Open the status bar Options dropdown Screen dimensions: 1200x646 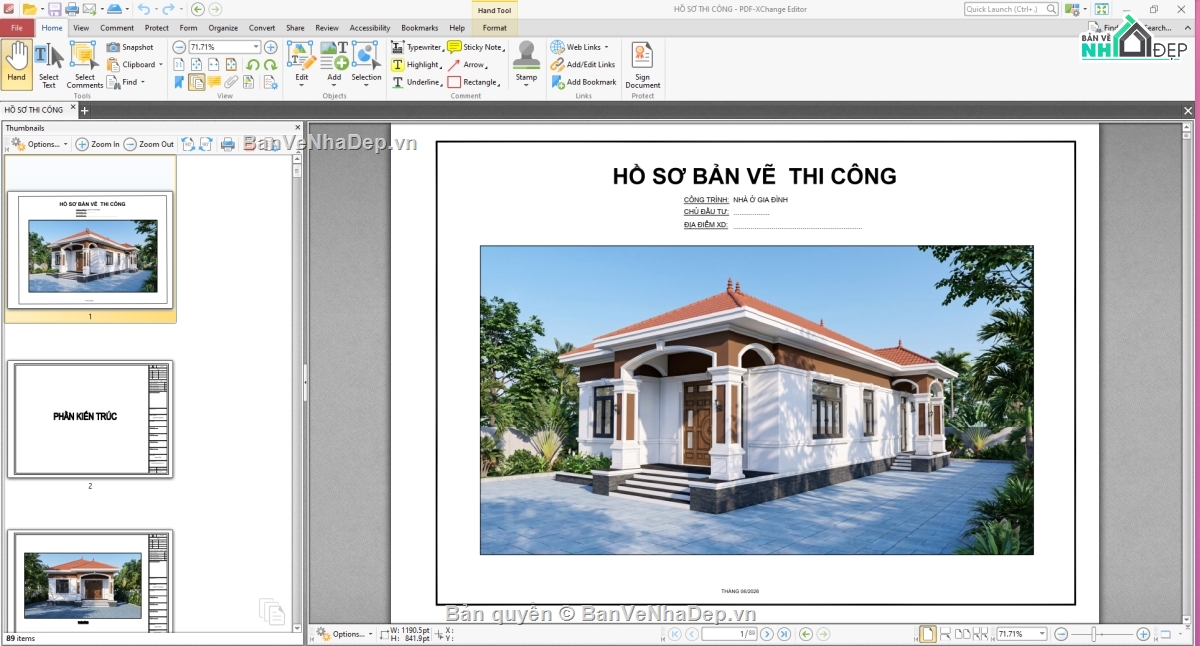point(344,634)
